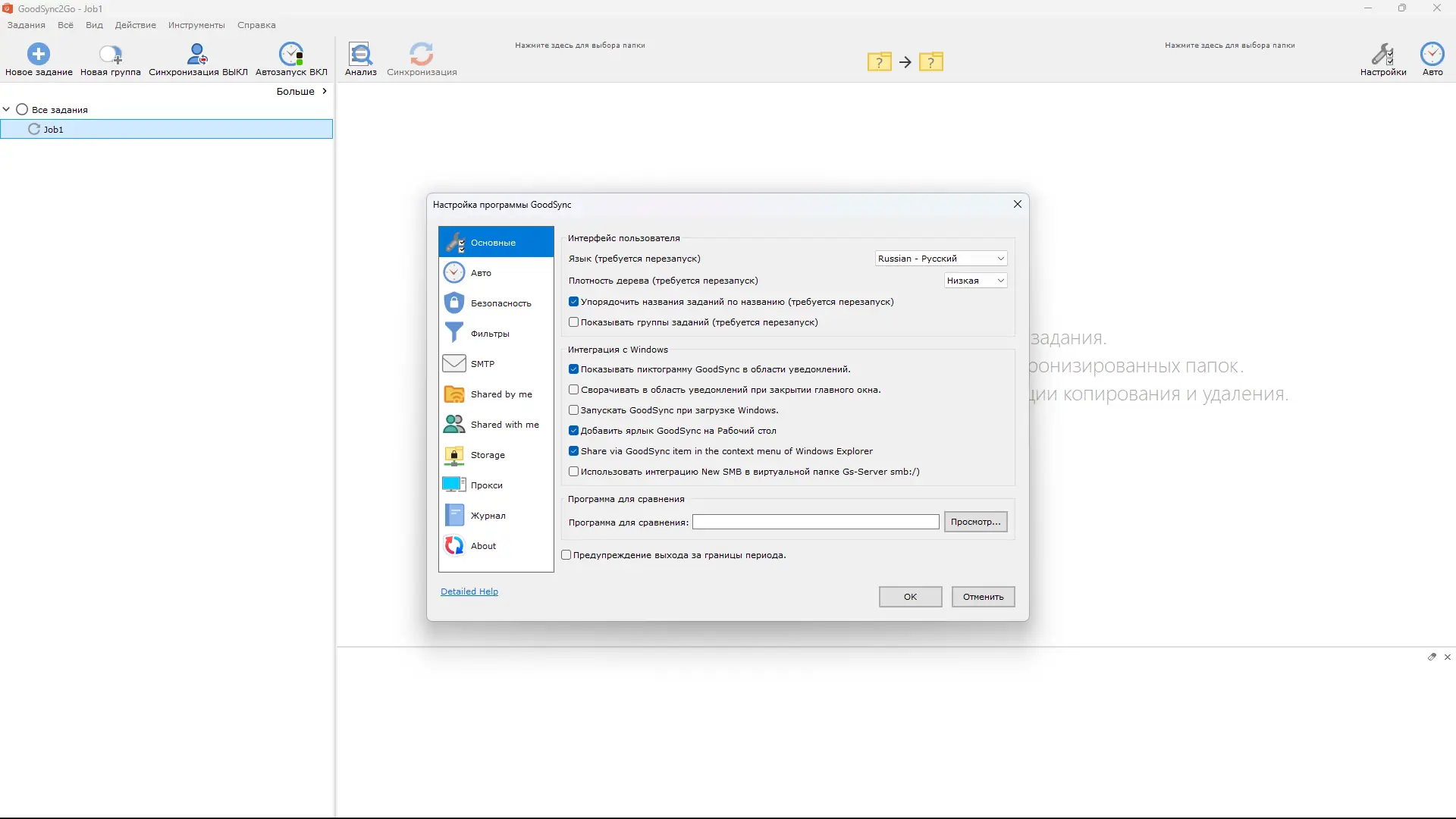Open the Detailed Help link

click(x=469, y=591)
